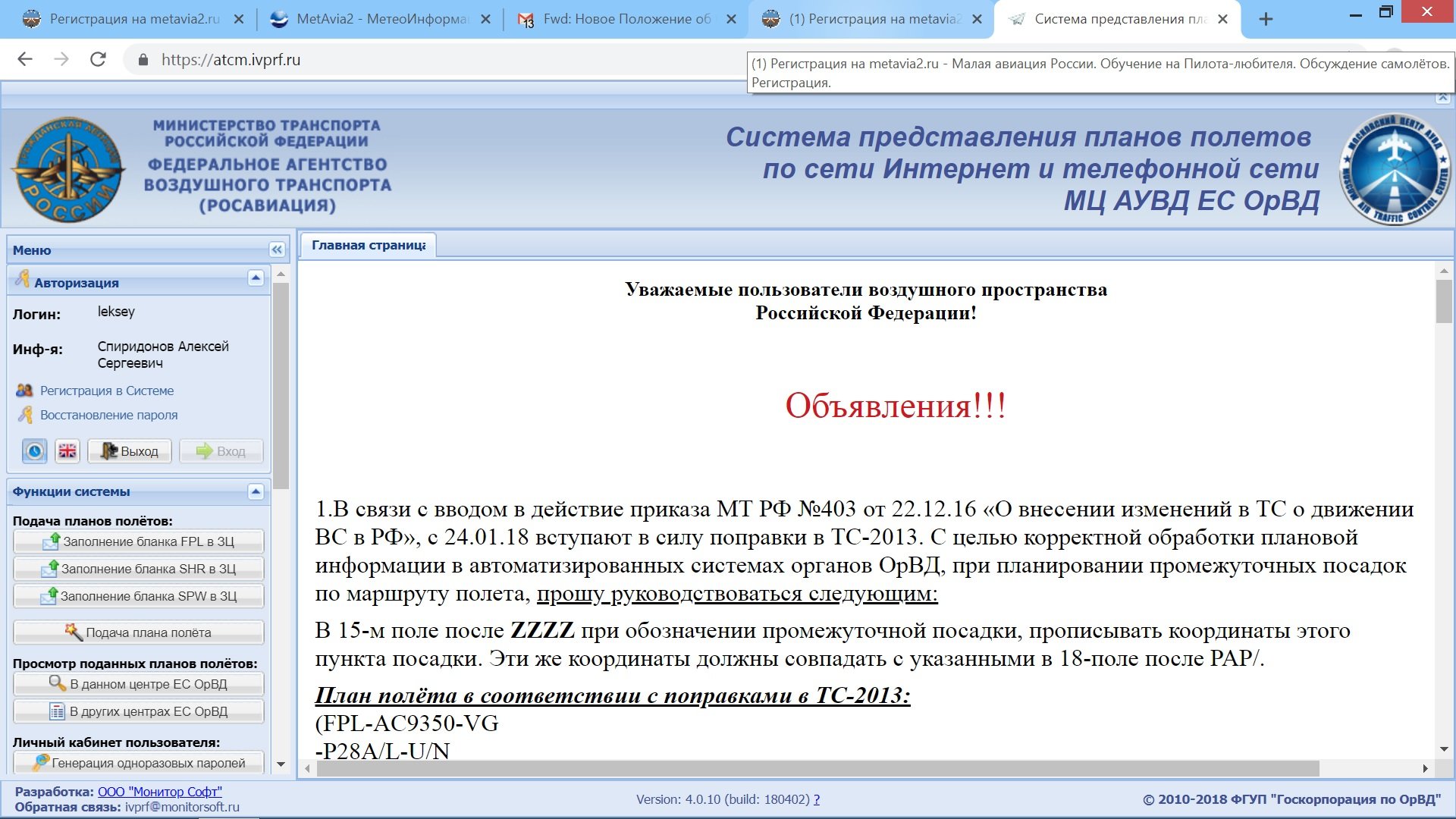This screenshot has width=1456, height=819.
Task: Open Заполнение бланка FPL в ЗЦ
Action: [139, 541]
